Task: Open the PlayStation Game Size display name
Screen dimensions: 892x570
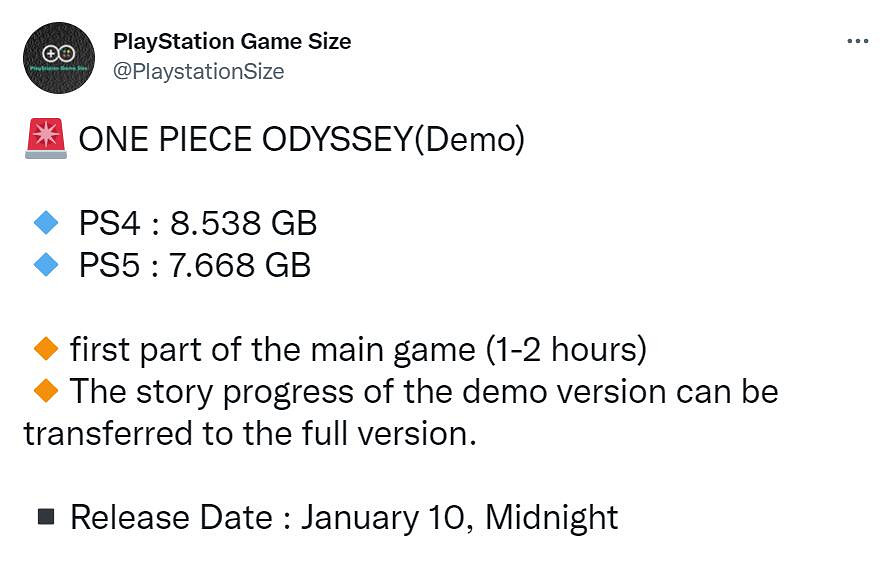Action: 232,41
